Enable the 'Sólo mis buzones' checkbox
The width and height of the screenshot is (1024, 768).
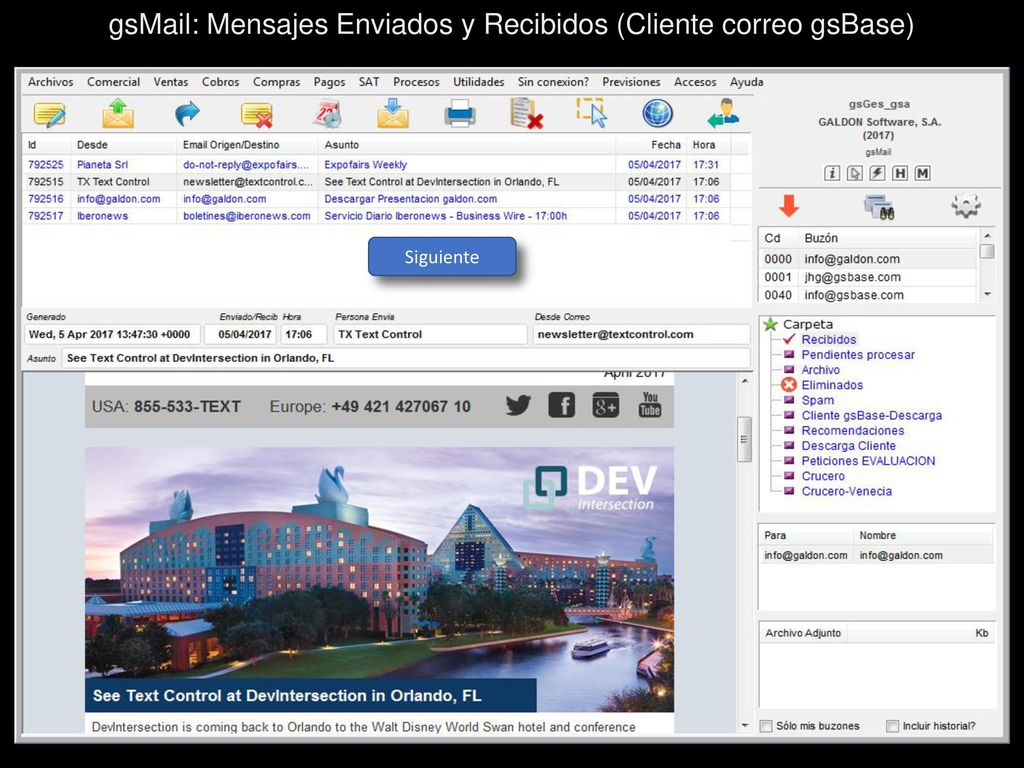(x=766, y=726)
